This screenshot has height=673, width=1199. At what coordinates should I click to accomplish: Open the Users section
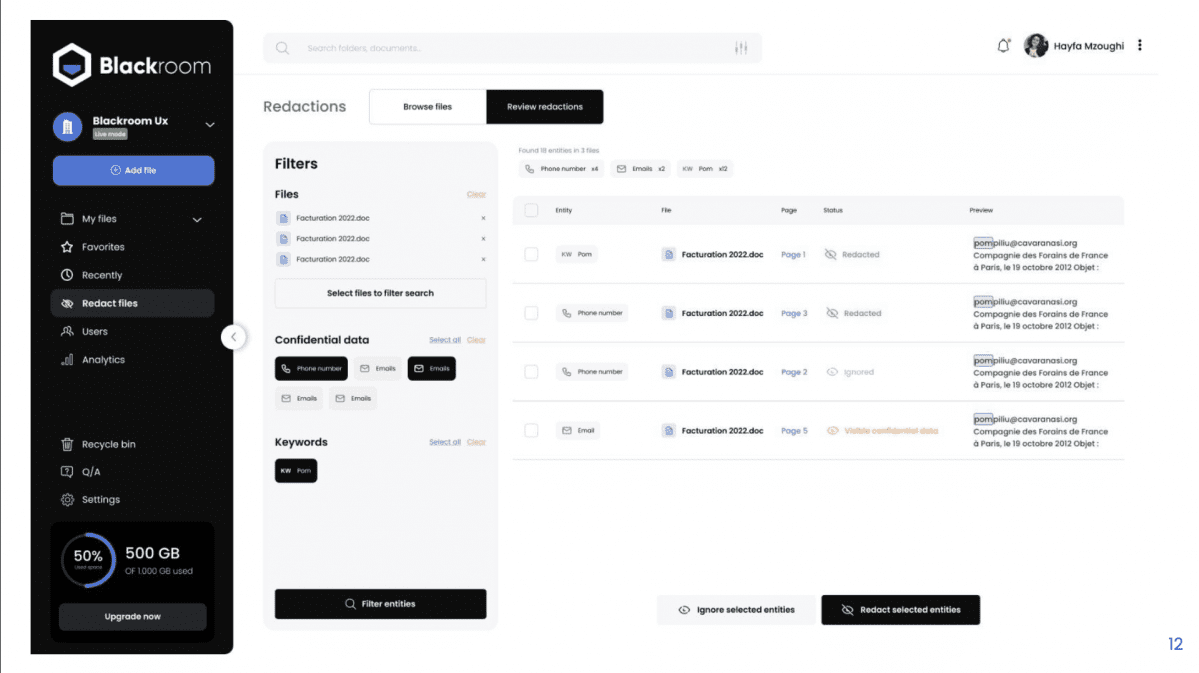pyautogui.click(x=94, y=332)
